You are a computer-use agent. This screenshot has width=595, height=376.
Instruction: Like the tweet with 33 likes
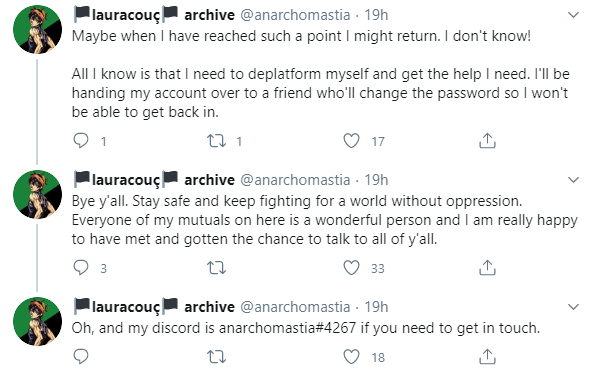click(x=351, y=268)
